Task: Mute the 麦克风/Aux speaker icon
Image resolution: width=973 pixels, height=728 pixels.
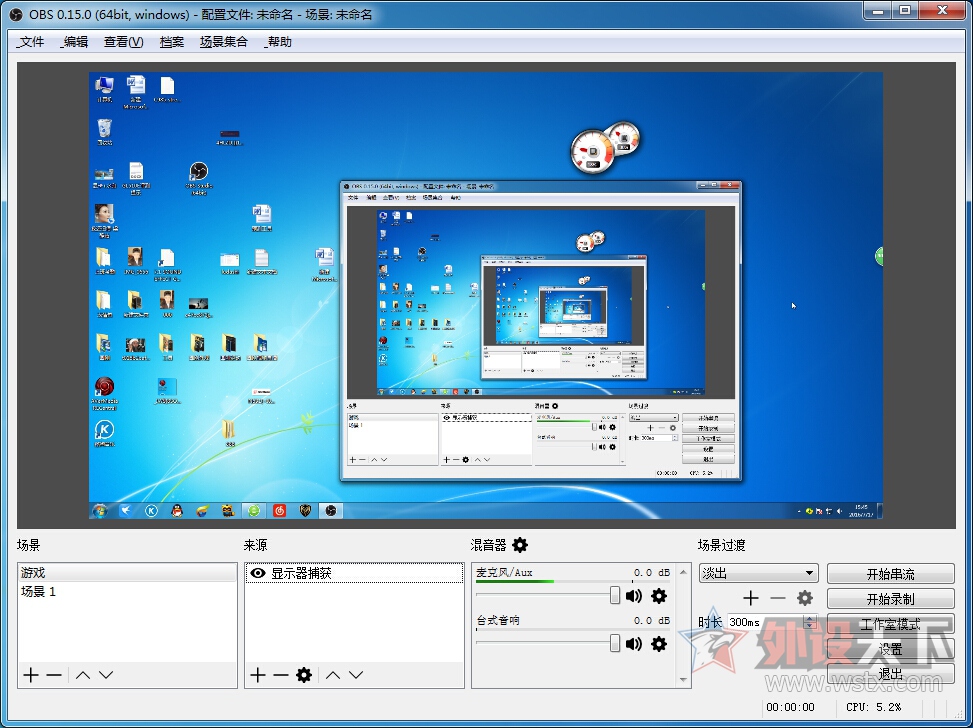Action: click(634, 596)
